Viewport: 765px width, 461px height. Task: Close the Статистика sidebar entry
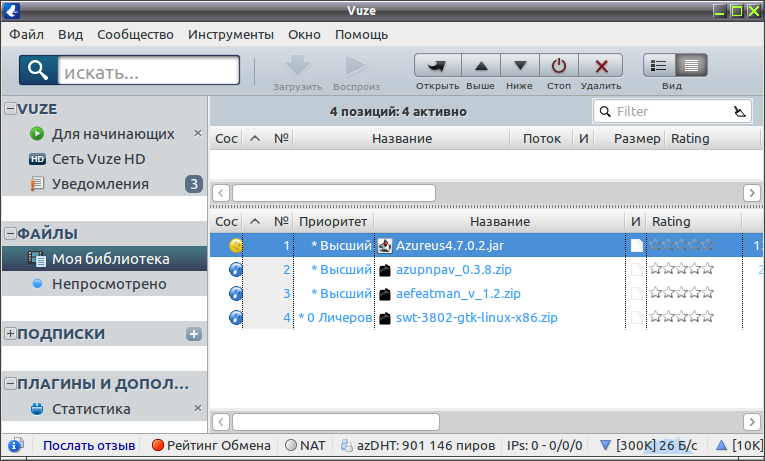click(x=198, y=408)
